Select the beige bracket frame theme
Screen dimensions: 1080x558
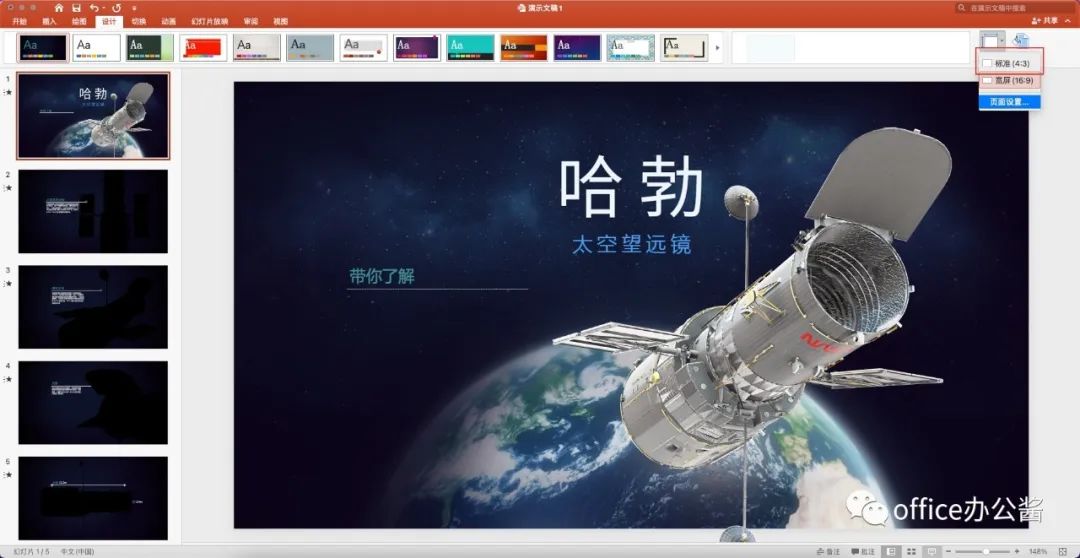tap(684, 48)
